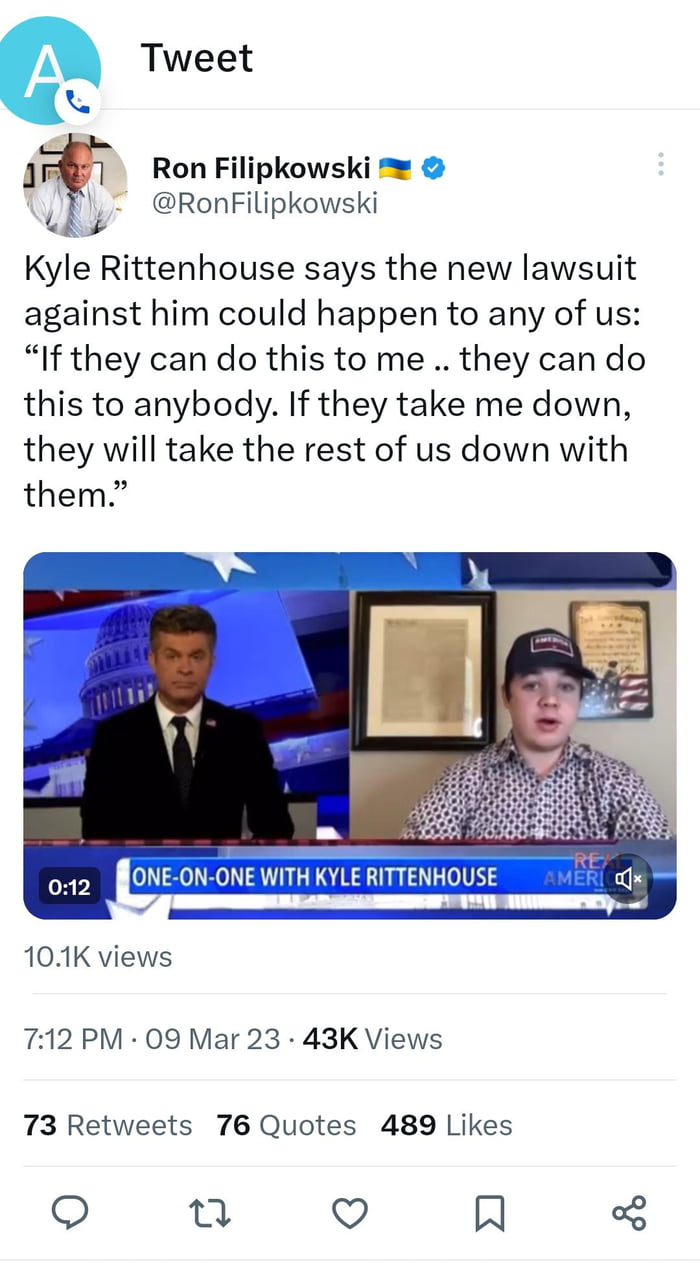Tap the retweet arrows icon
The width and height of the screenshot is (700, 1263).
click(210, 1213)
